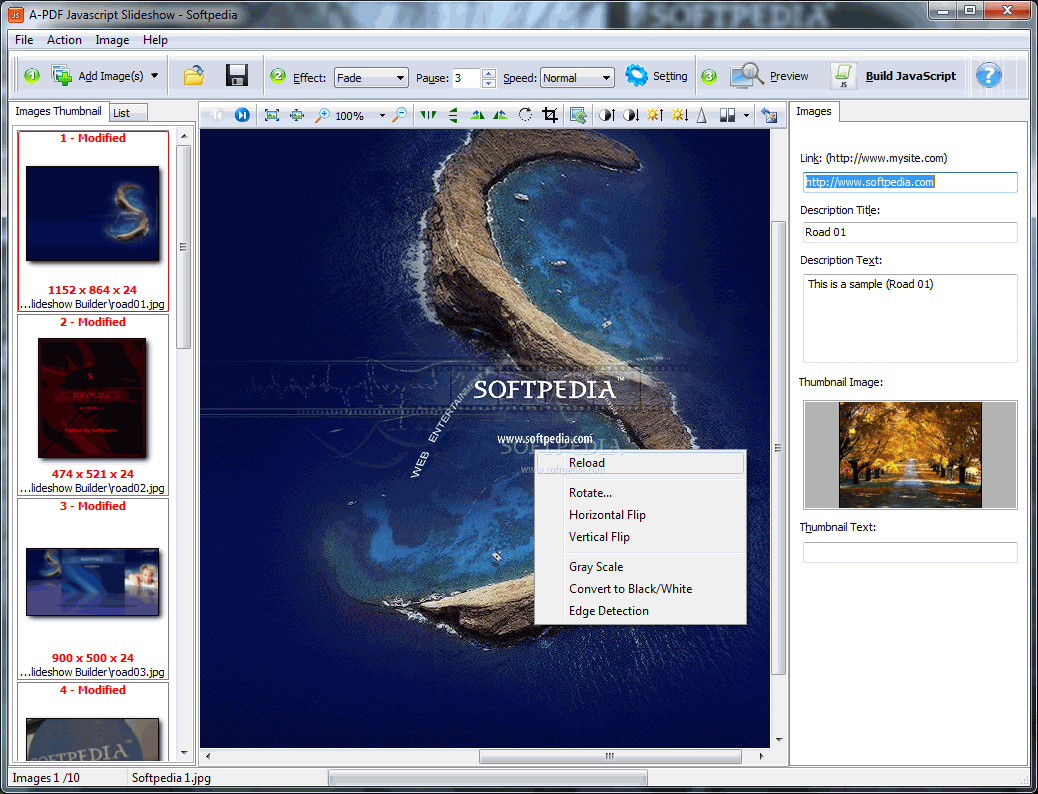Image resolution: width=1038 pixels, height=794 pixels.
Task: Open the Speed combo box showing Normal
Action: (577, 77)
